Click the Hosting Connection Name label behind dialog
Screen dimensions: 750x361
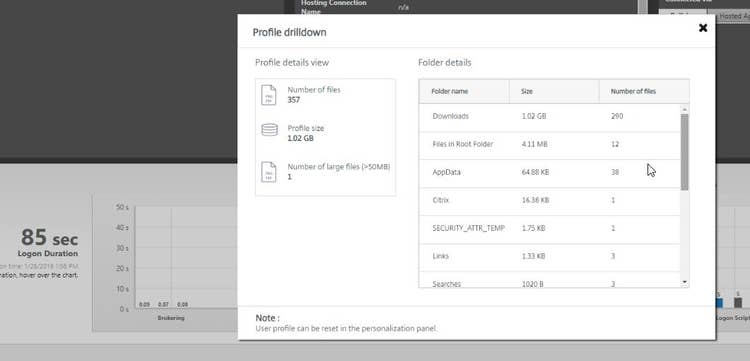coord(333,7)
